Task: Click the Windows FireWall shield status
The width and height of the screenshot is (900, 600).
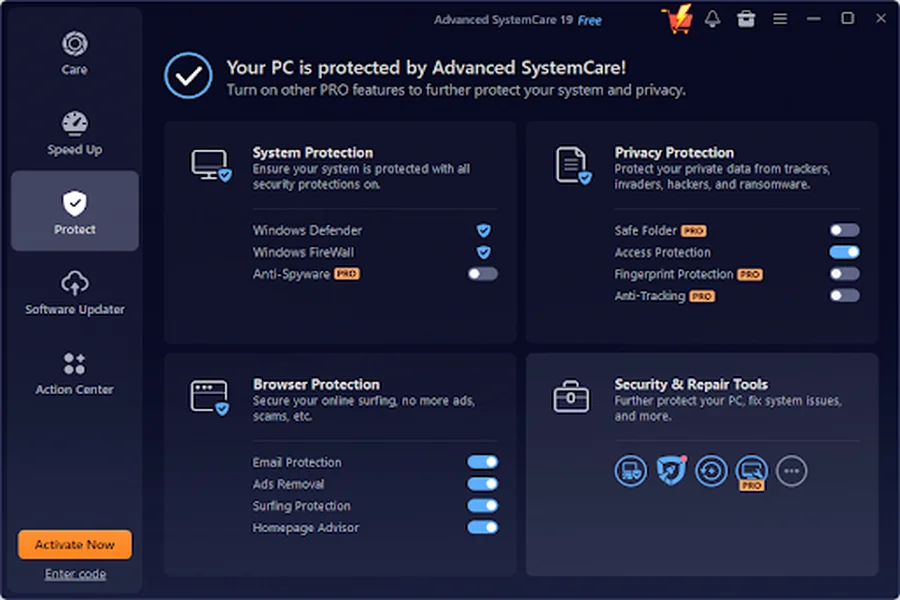Action: 484,252
